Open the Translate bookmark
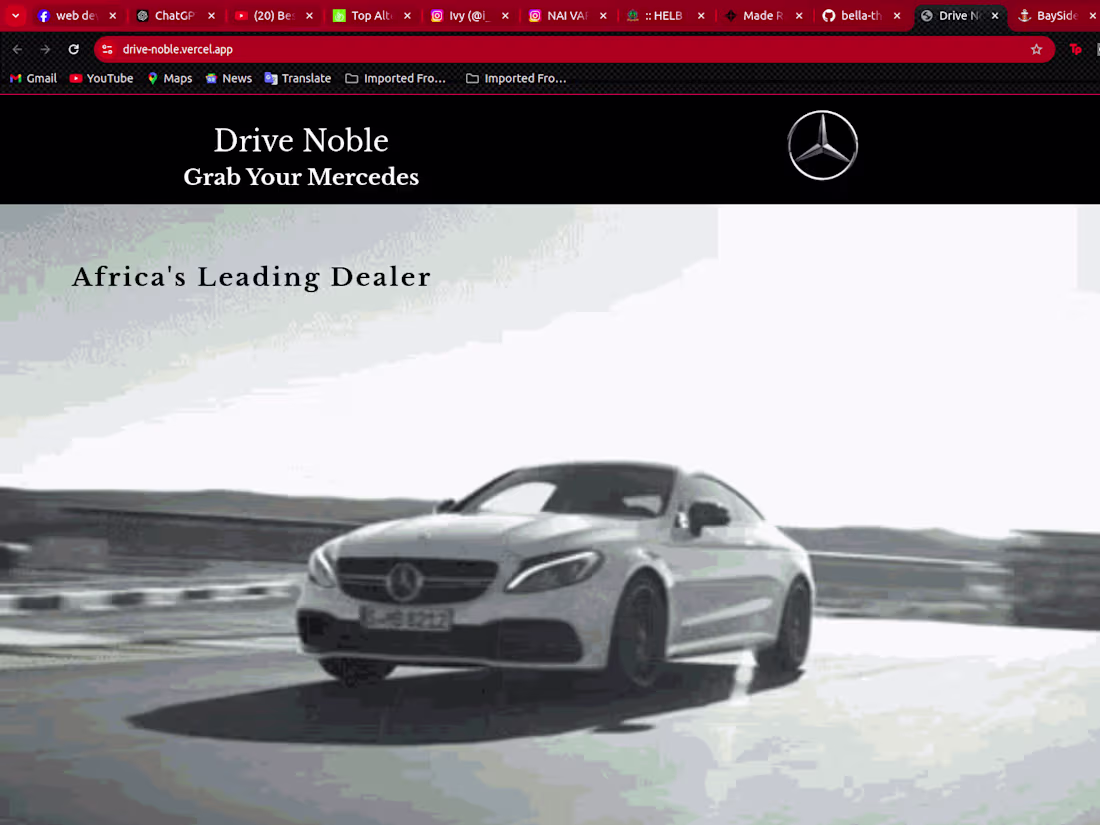 (x=297, y=78)
